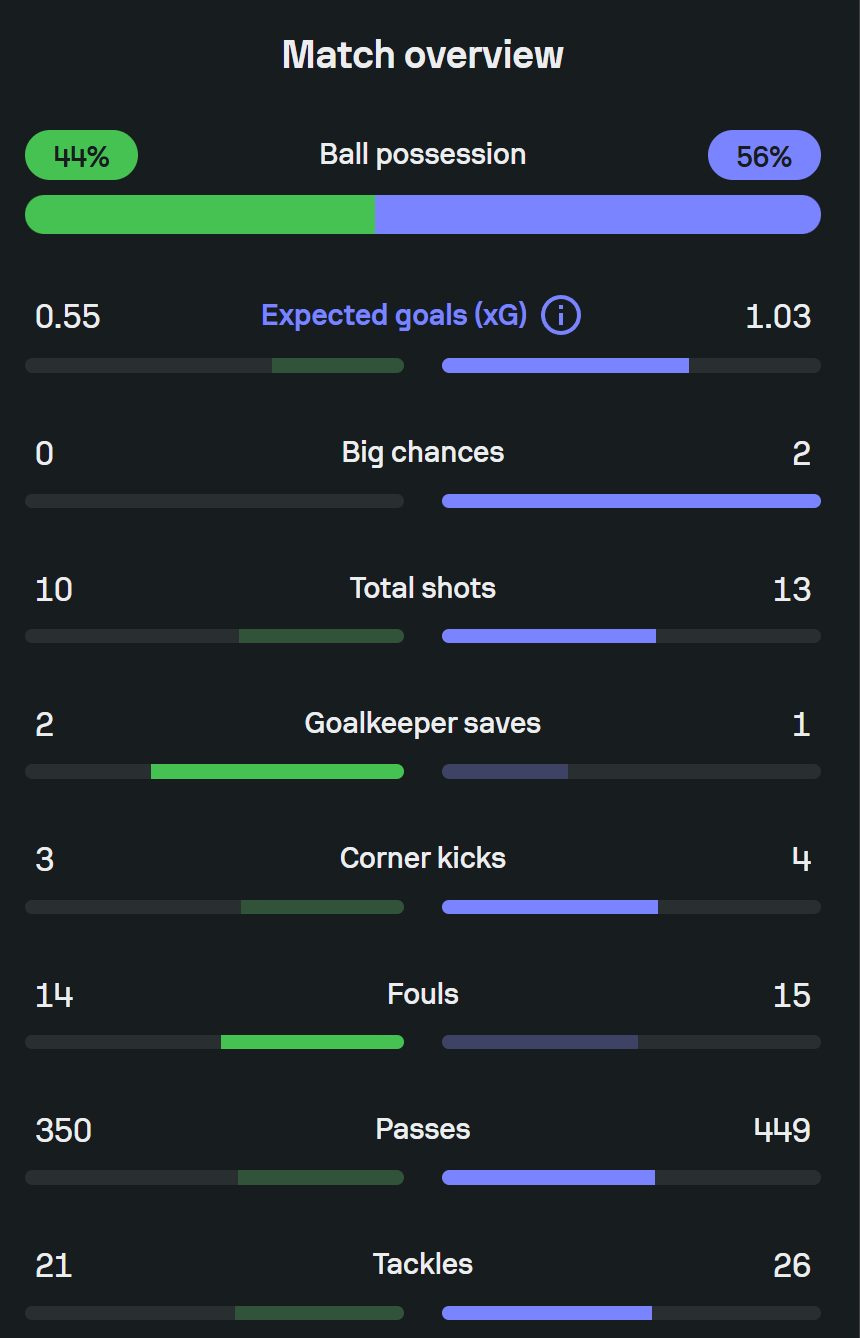Open the Expected goals (xG) link
860x1338 pixels.
pos(394,316)
